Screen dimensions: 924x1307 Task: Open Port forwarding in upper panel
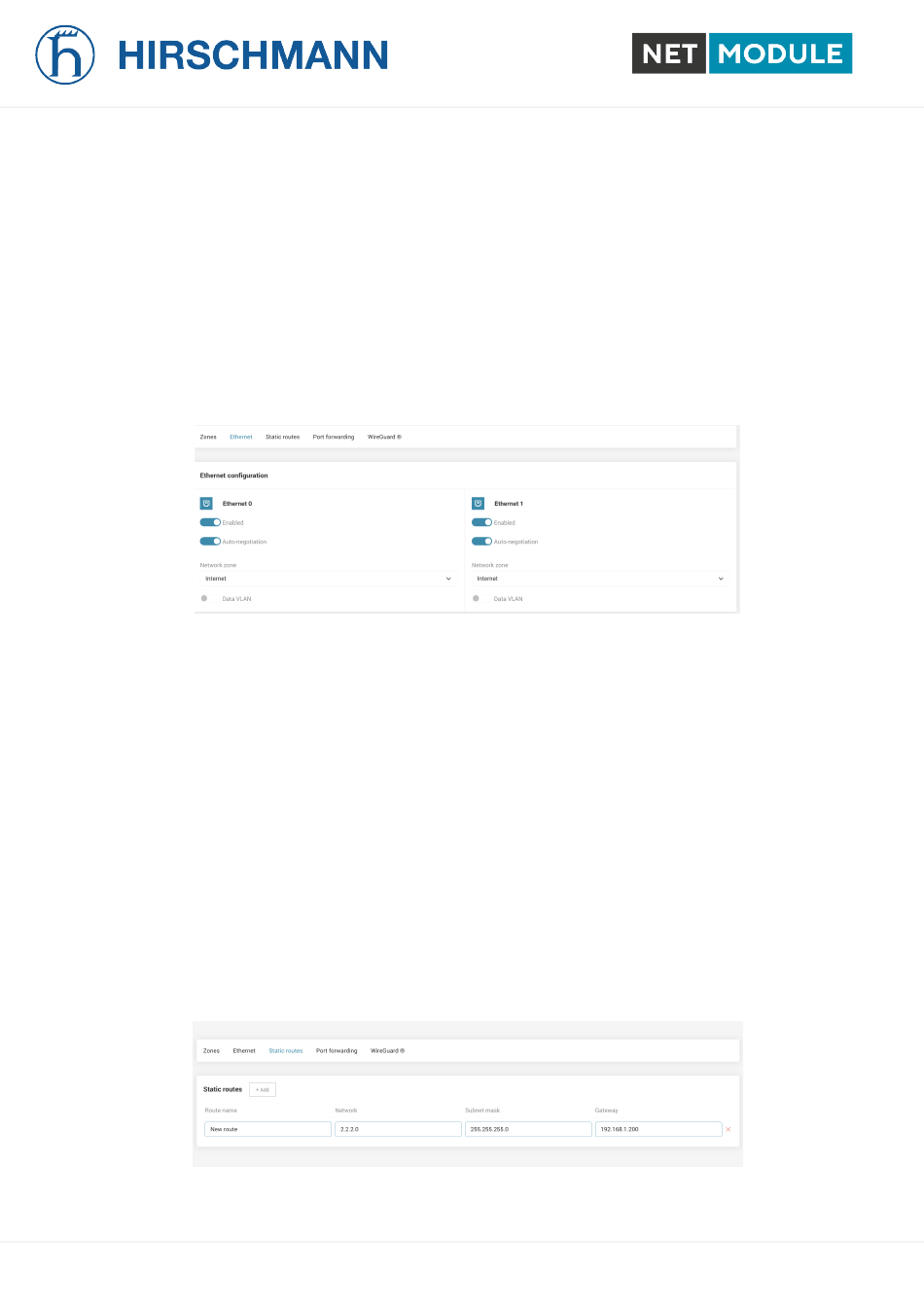point(334,437)
